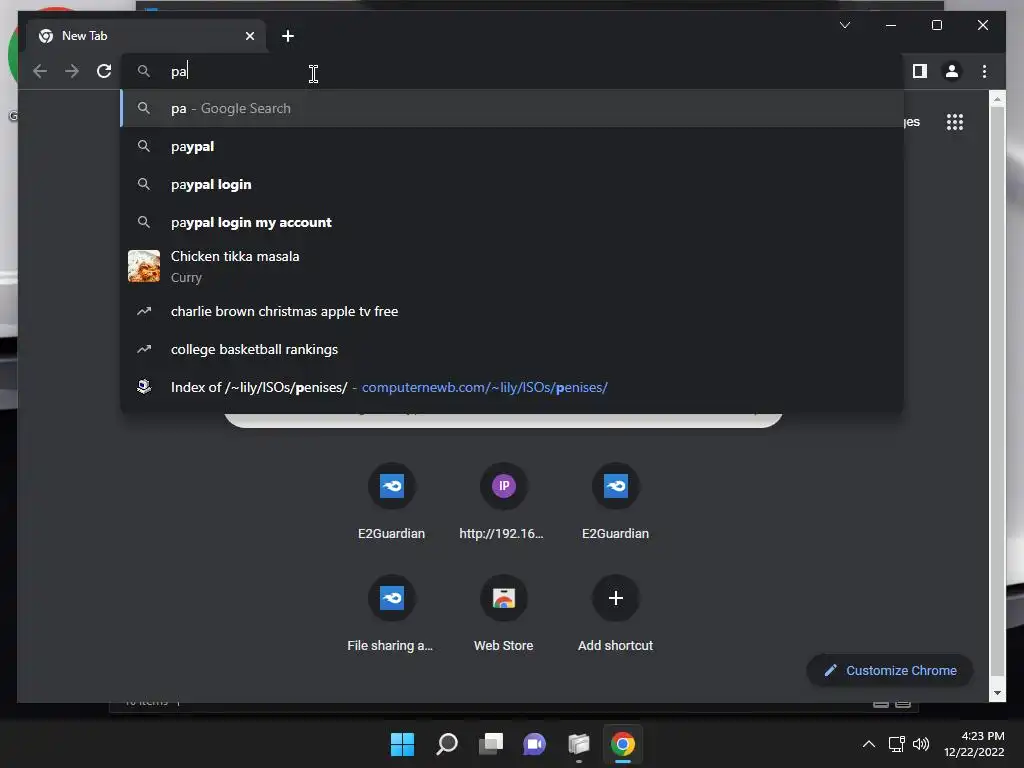Screen dimensions: 1024x768
Task: Open the Windows Start menu
Action: tap(402, 744)
